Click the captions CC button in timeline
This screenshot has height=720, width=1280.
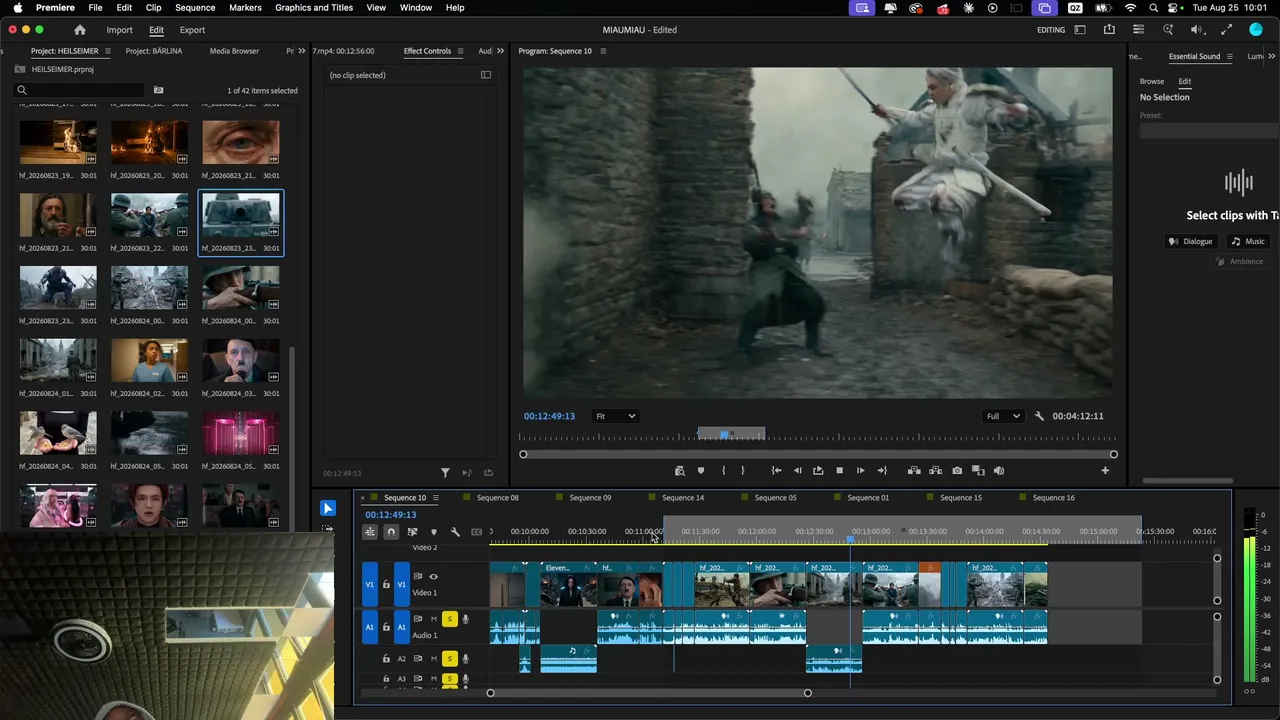476,532
